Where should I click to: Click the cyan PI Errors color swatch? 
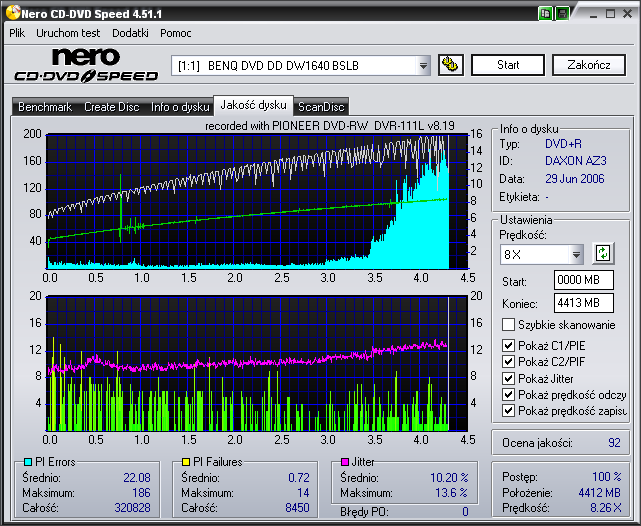pyautogui.click(x=28, y=462)
